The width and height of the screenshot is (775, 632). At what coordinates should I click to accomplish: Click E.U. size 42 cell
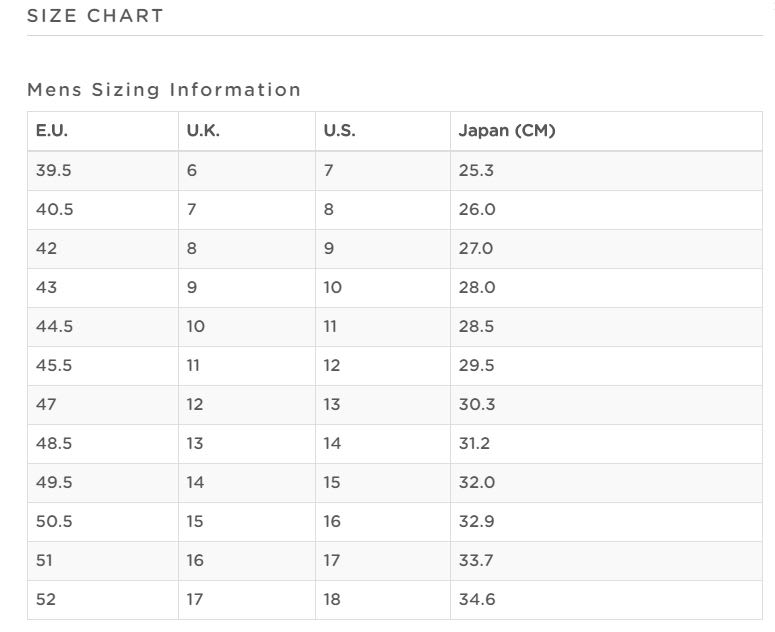click(x=47, y=248)
